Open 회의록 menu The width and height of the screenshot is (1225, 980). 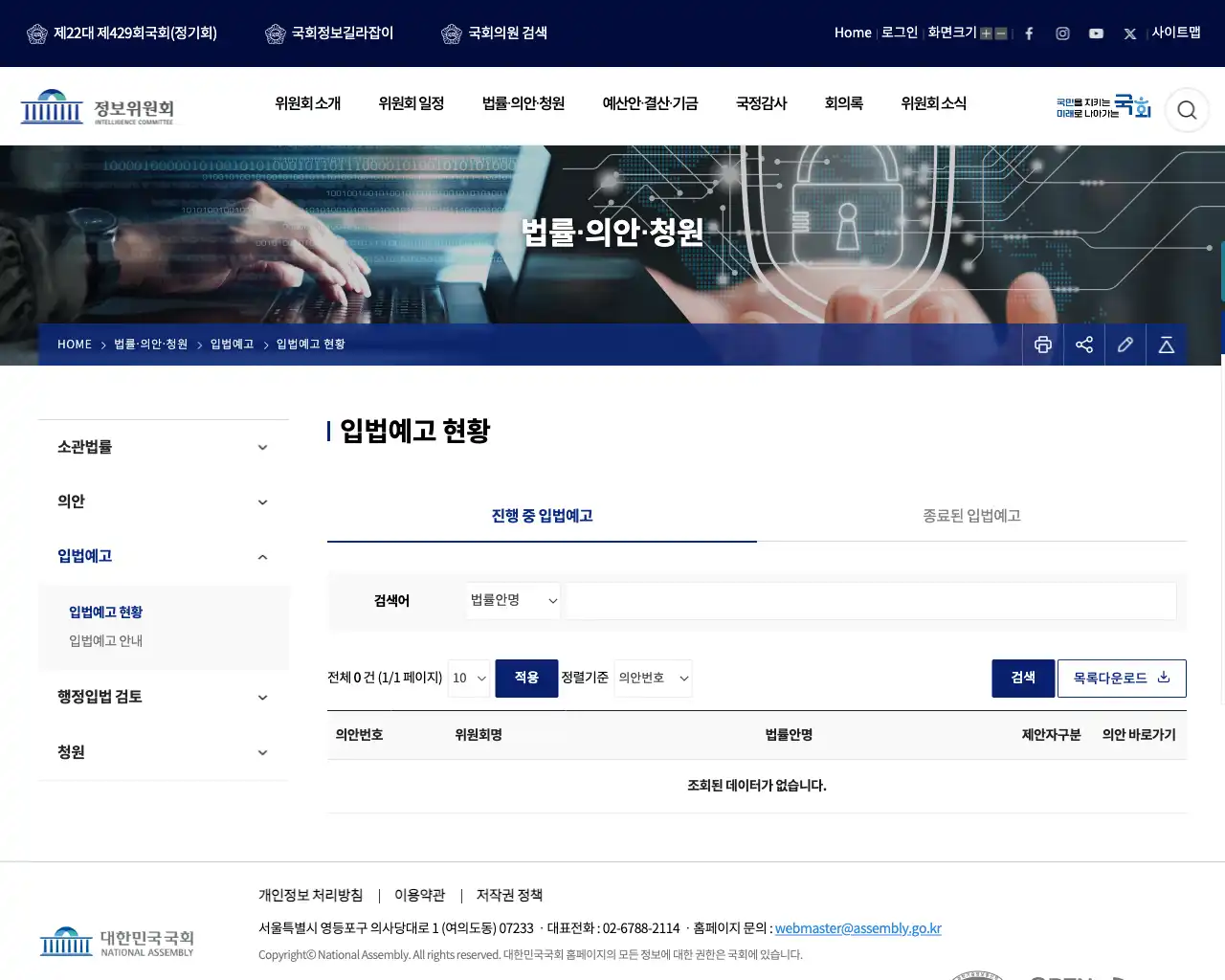click(x=843, y=103)
